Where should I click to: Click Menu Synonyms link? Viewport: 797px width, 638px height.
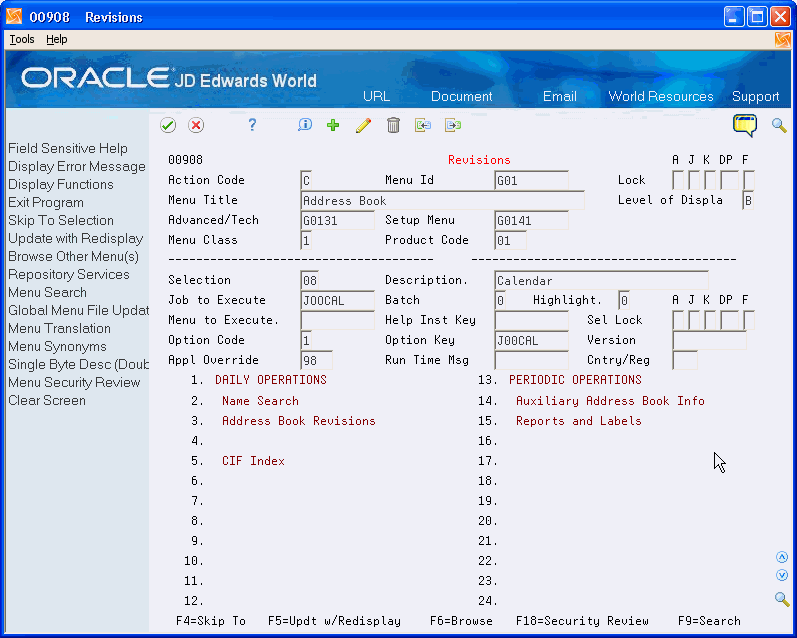click(57, 347)
